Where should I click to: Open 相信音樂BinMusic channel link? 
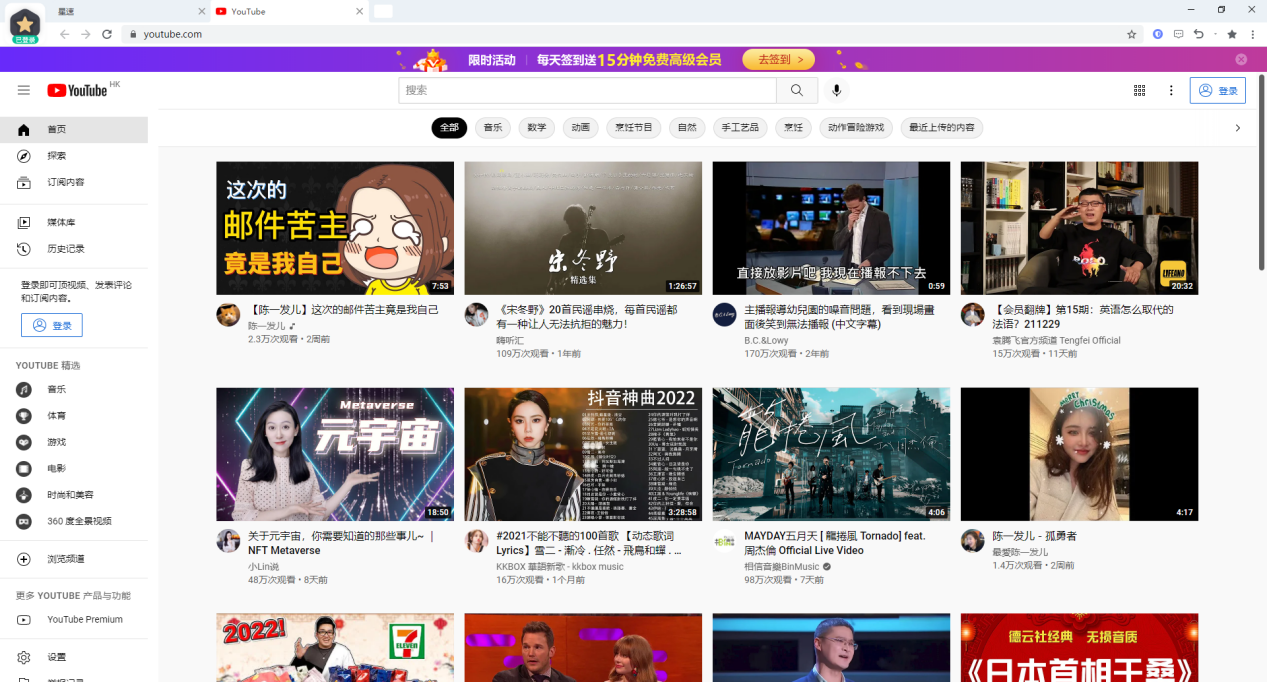pyautogui.click(x=782, y=566)
